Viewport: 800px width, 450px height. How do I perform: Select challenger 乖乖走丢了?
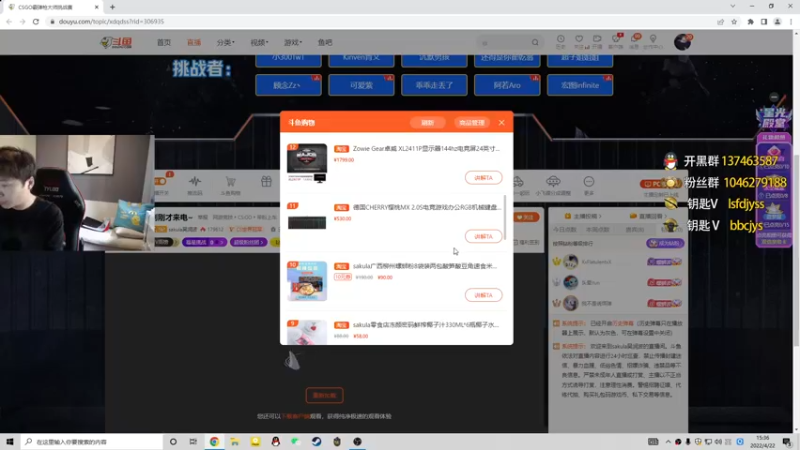click(434, 85)
